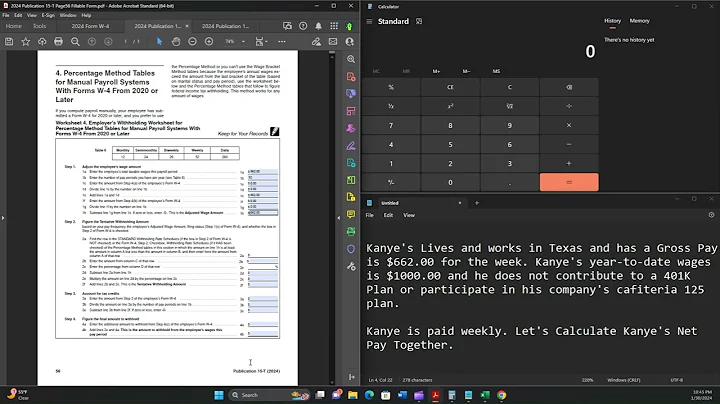Click the Calculator MS memory store button

point(496,71)
